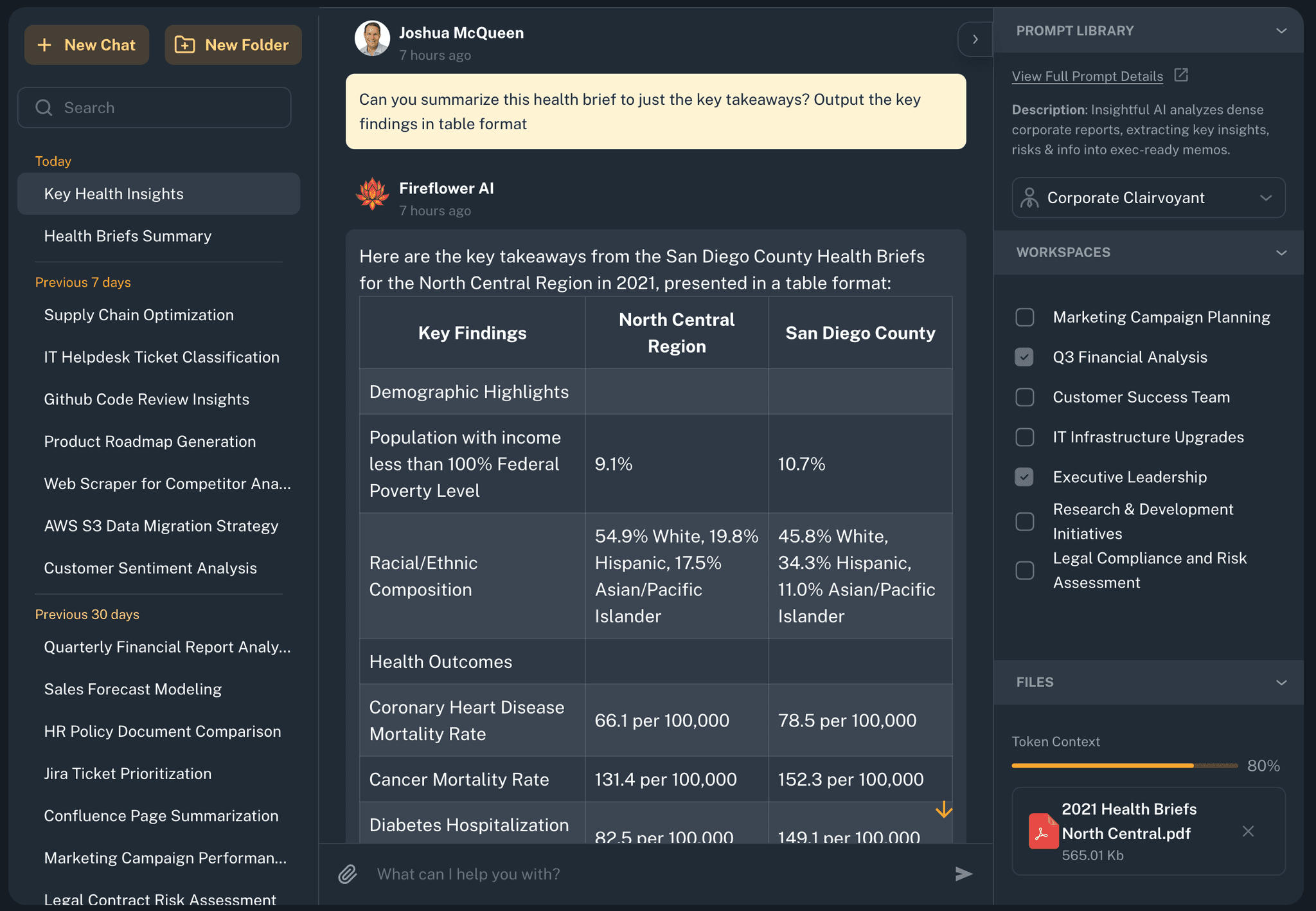Open the Customer Sentiment Analysis chat
The height and width of the screenshot is (911, 1316).
tap(159, 568)
